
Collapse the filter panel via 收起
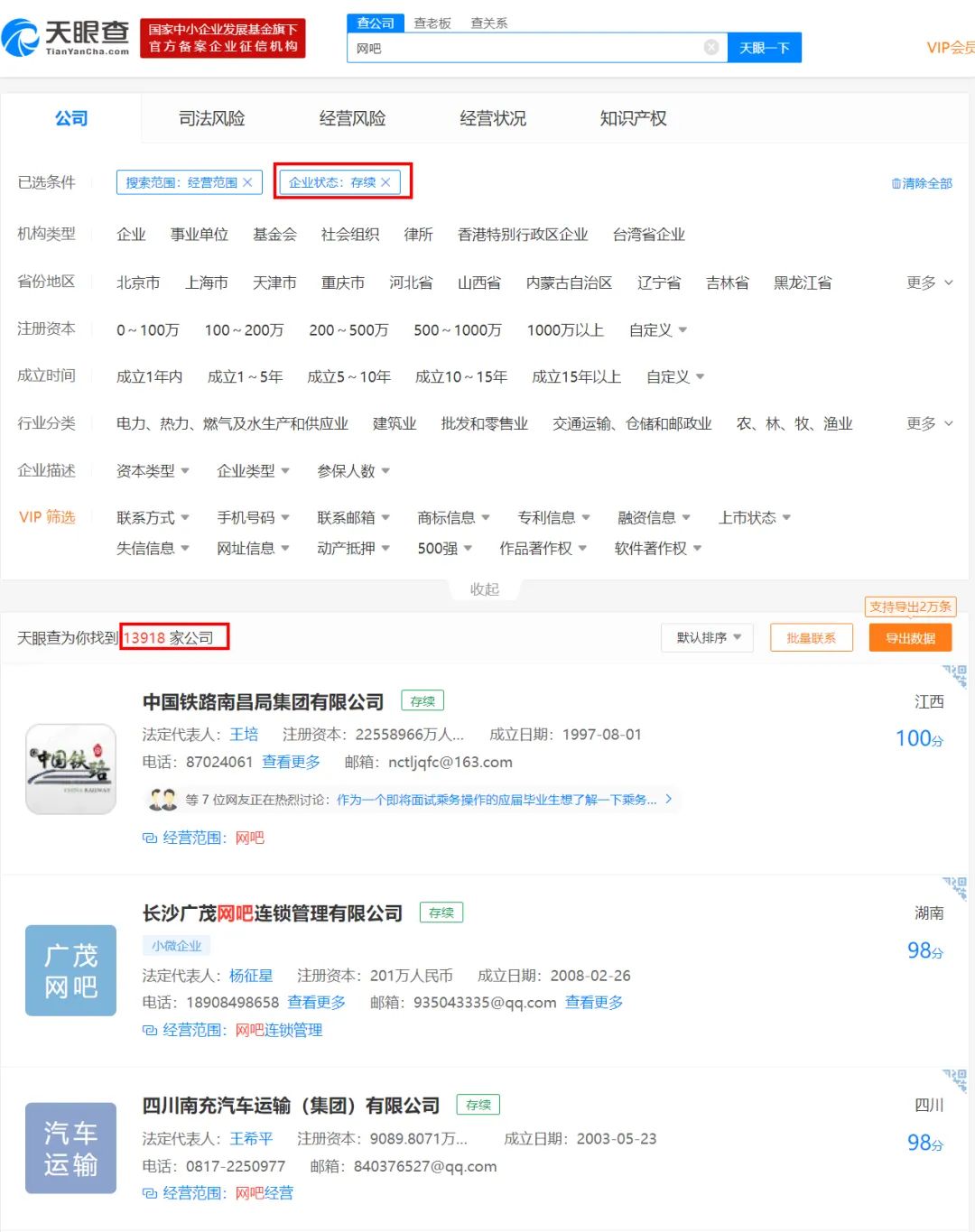484,588
